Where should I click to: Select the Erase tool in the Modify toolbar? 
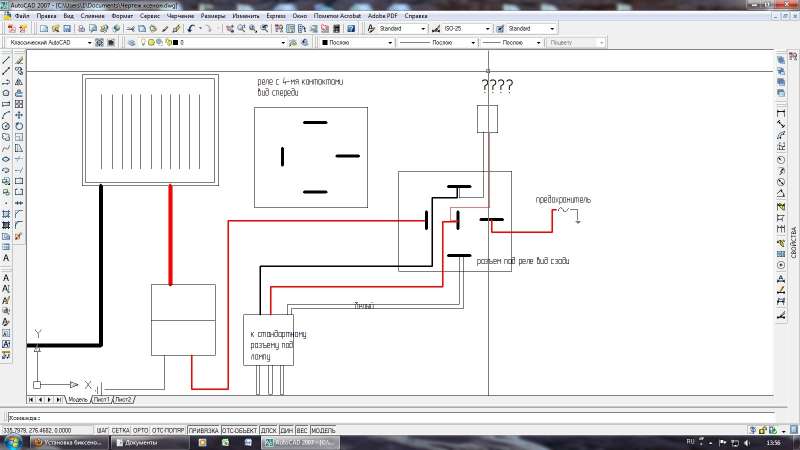tap(19, 60)
